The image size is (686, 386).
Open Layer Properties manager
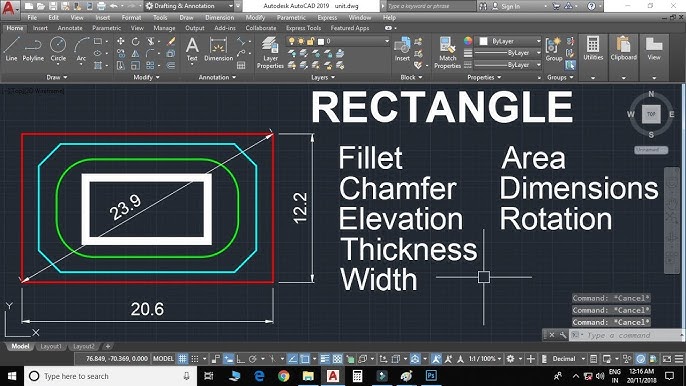(x=270, y=53)
